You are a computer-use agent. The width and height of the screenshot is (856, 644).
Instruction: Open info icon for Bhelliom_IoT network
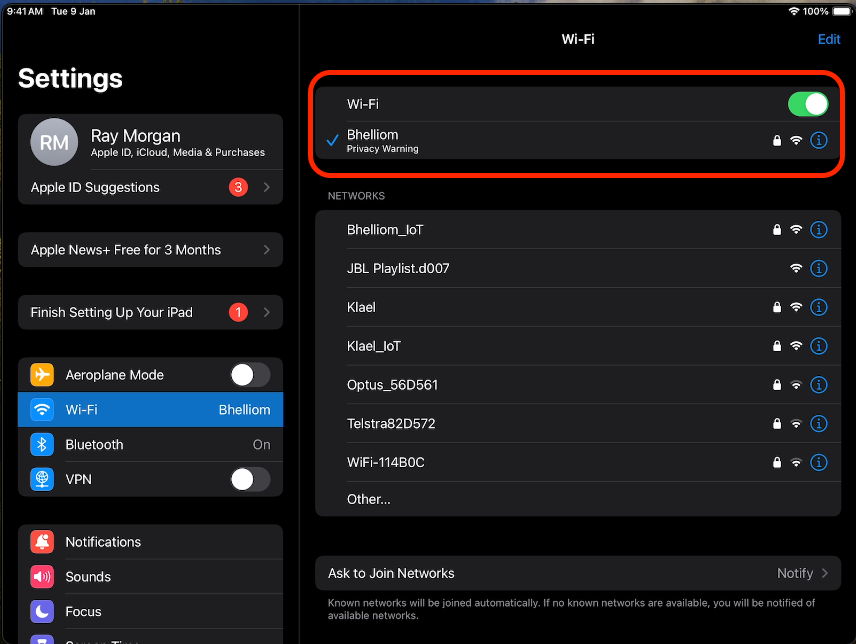pos(819,230)
